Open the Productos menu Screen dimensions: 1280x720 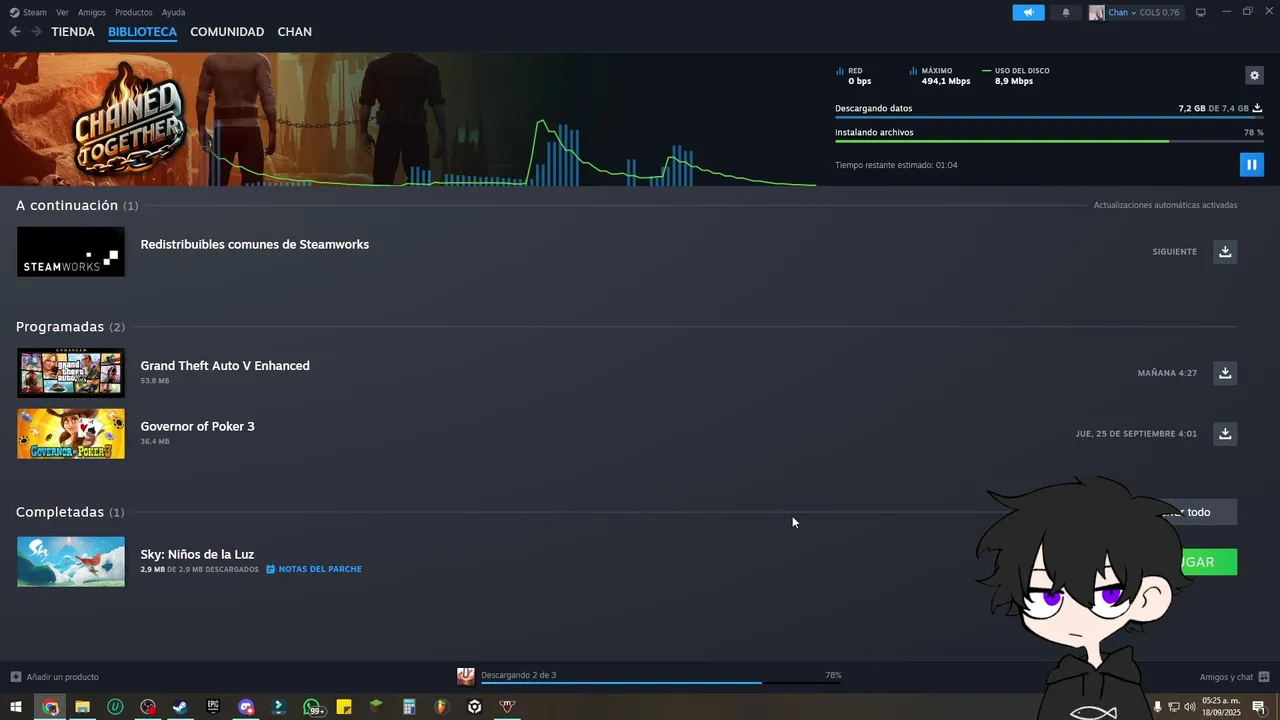click(x=134, y=12)
